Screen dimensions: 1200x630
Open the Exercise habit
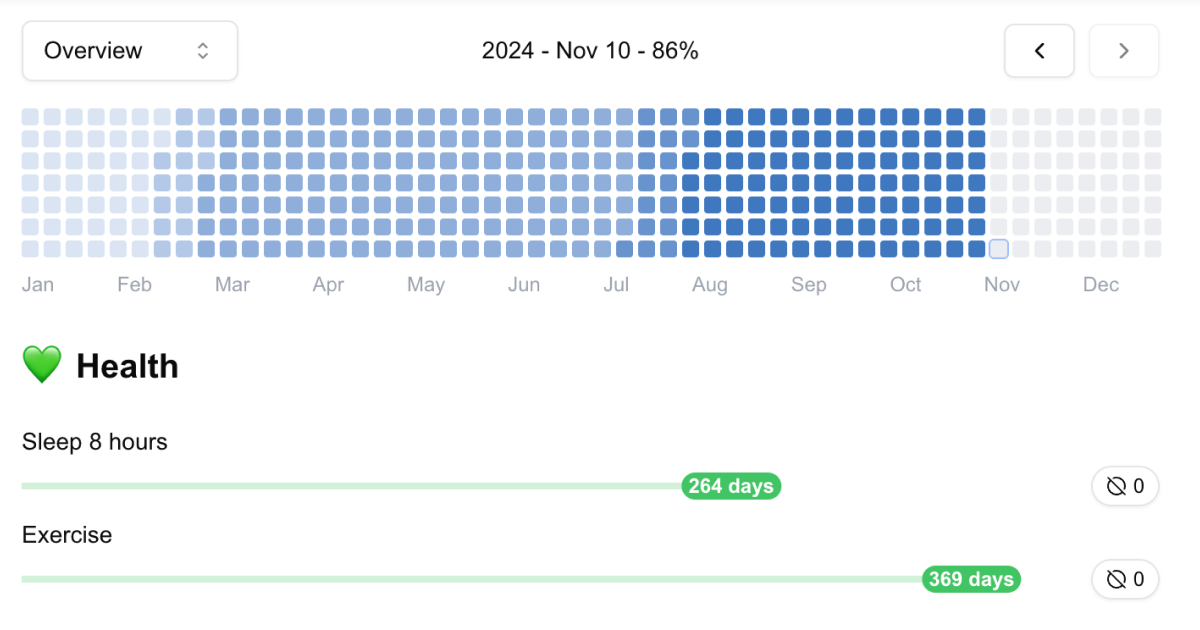tap(67, 535)
